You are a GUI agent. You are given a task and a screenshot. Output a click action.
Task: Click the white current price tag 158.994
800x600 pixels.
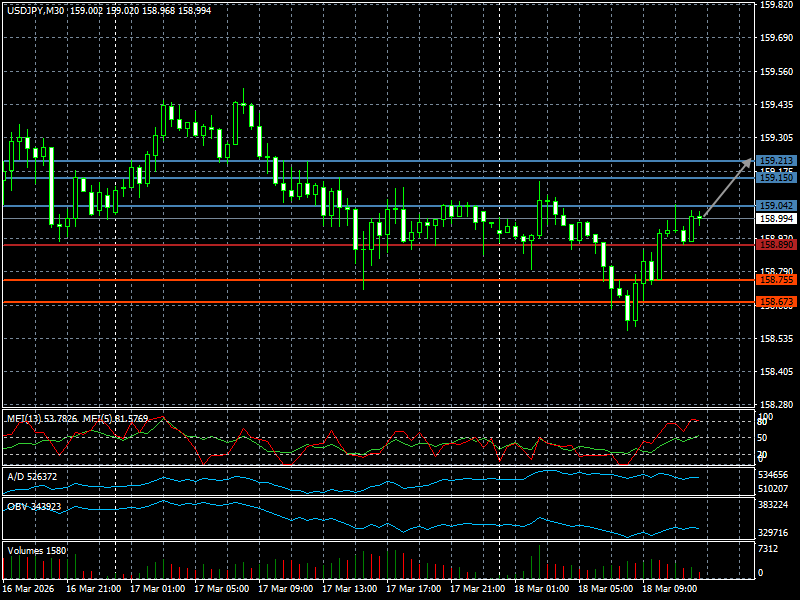tap(776, 218)
